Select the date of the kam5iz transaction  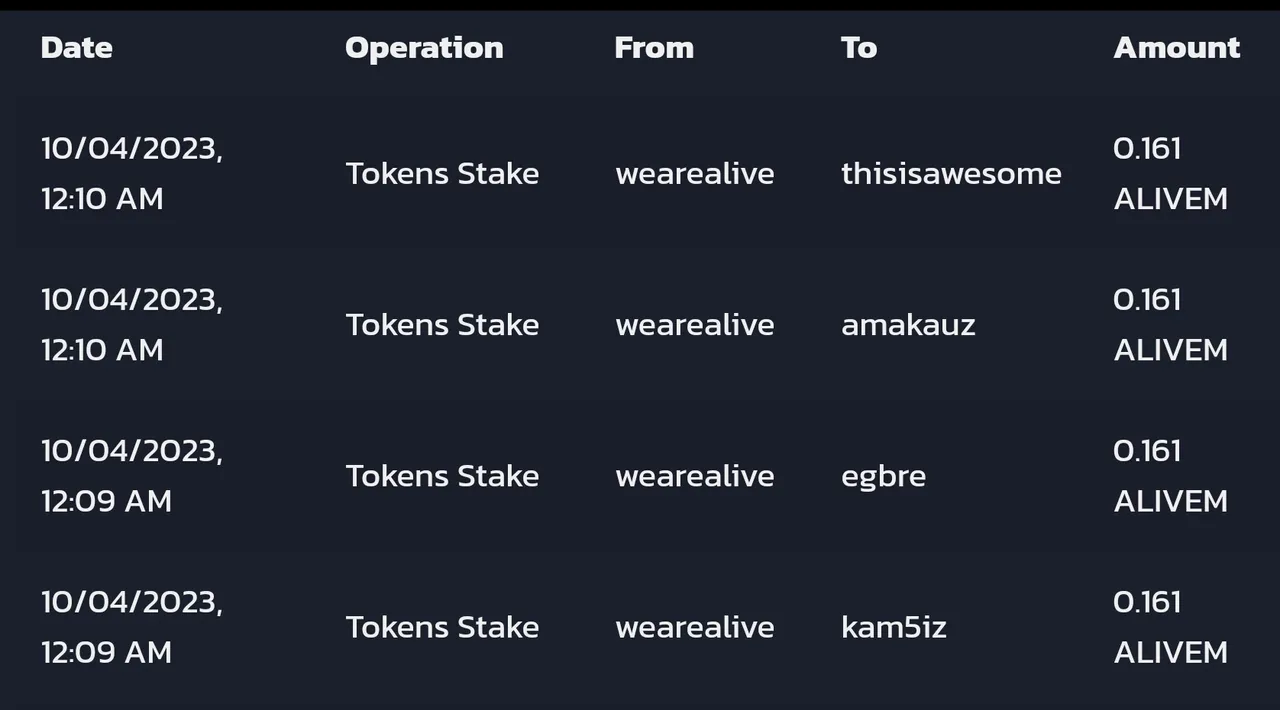point(131,627)
